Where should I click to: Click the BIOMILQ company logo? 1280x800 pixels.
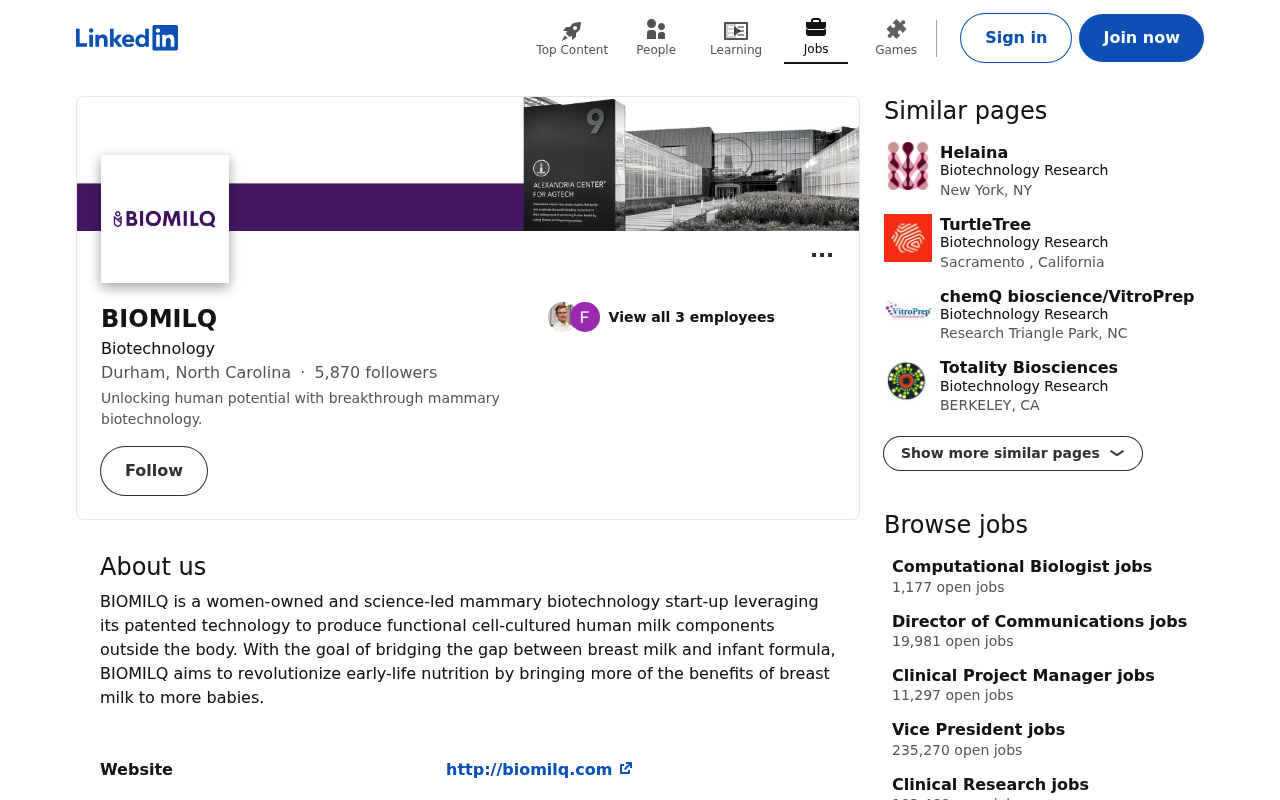(x=165, y=219)
